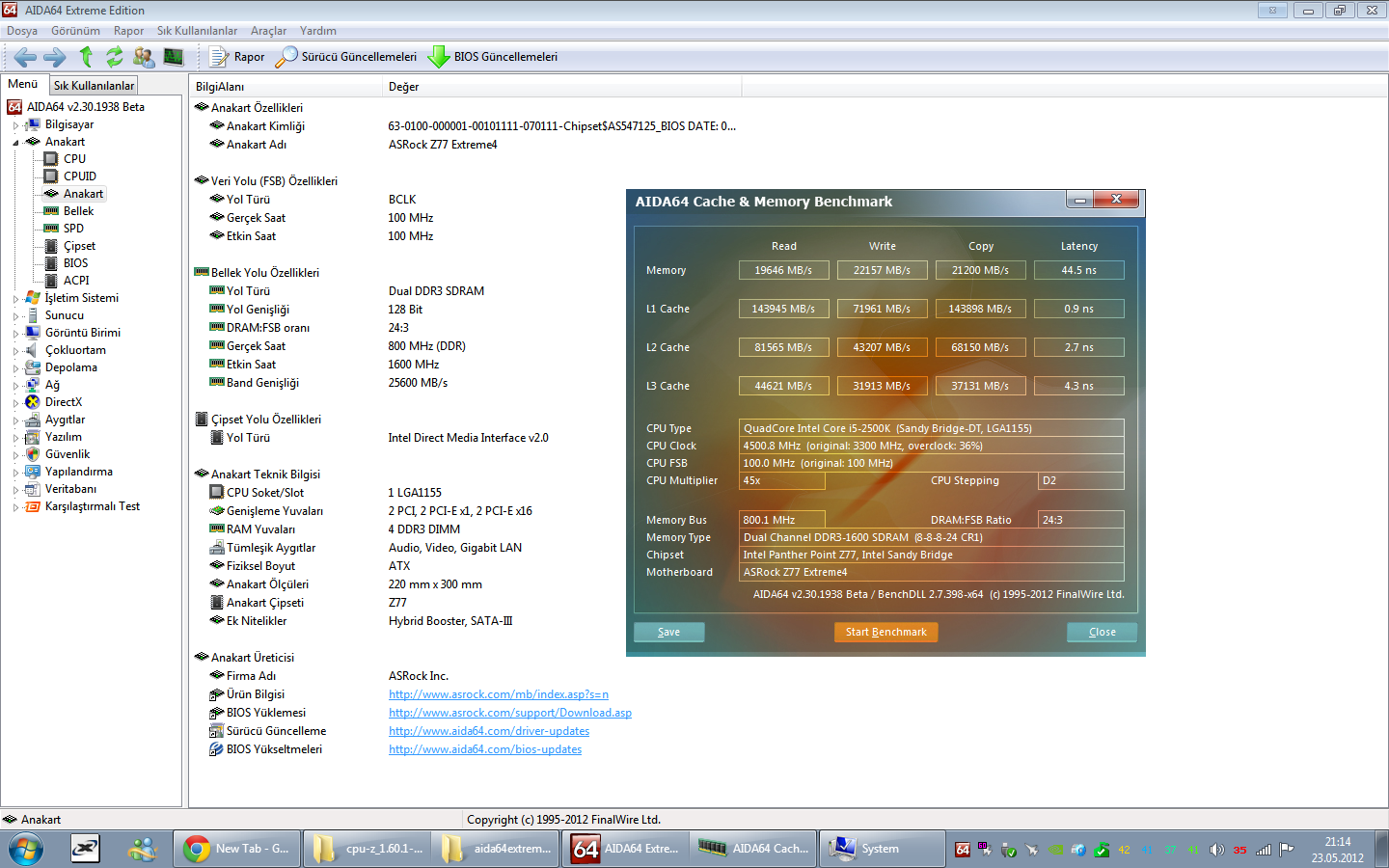The height and width of the screenshot is (868, 1389).
Task: Click the Veritabanı icon in the tree
Action: pos(33,489)
